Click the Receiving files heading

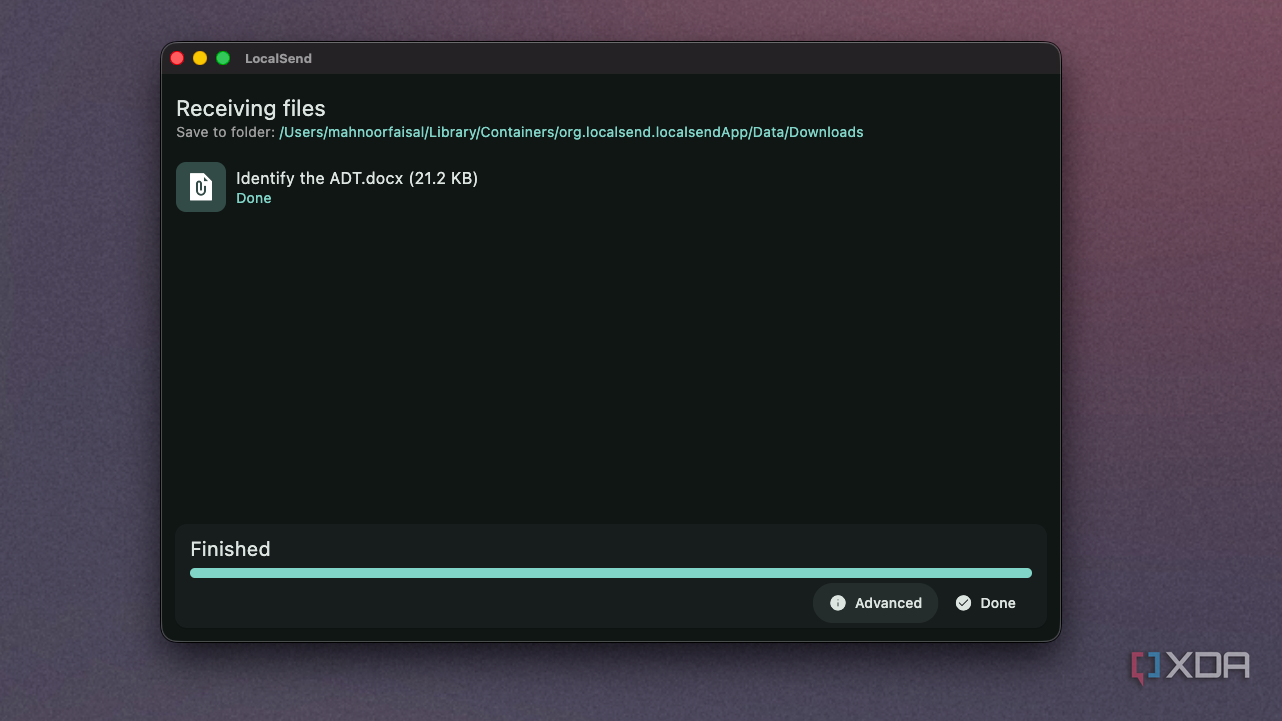[251, 108]
